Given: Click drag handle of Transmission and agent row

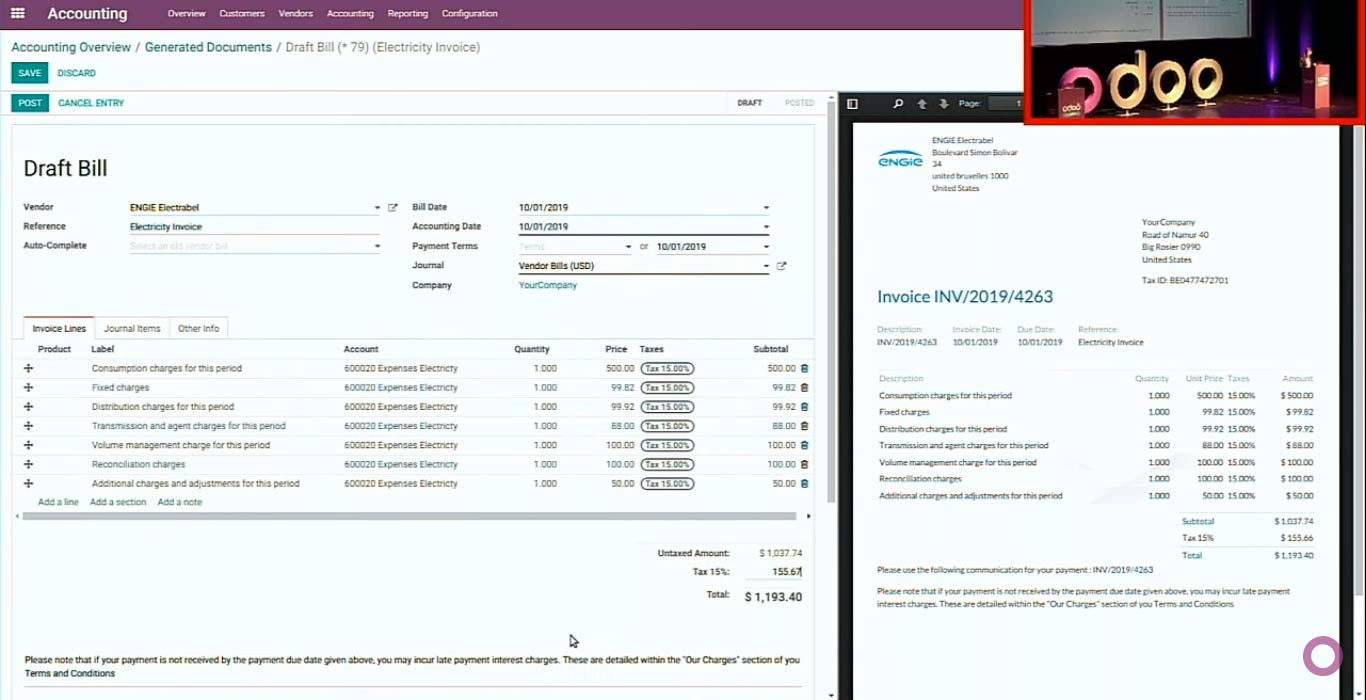Looking at the screenshot, I should 29,426.
